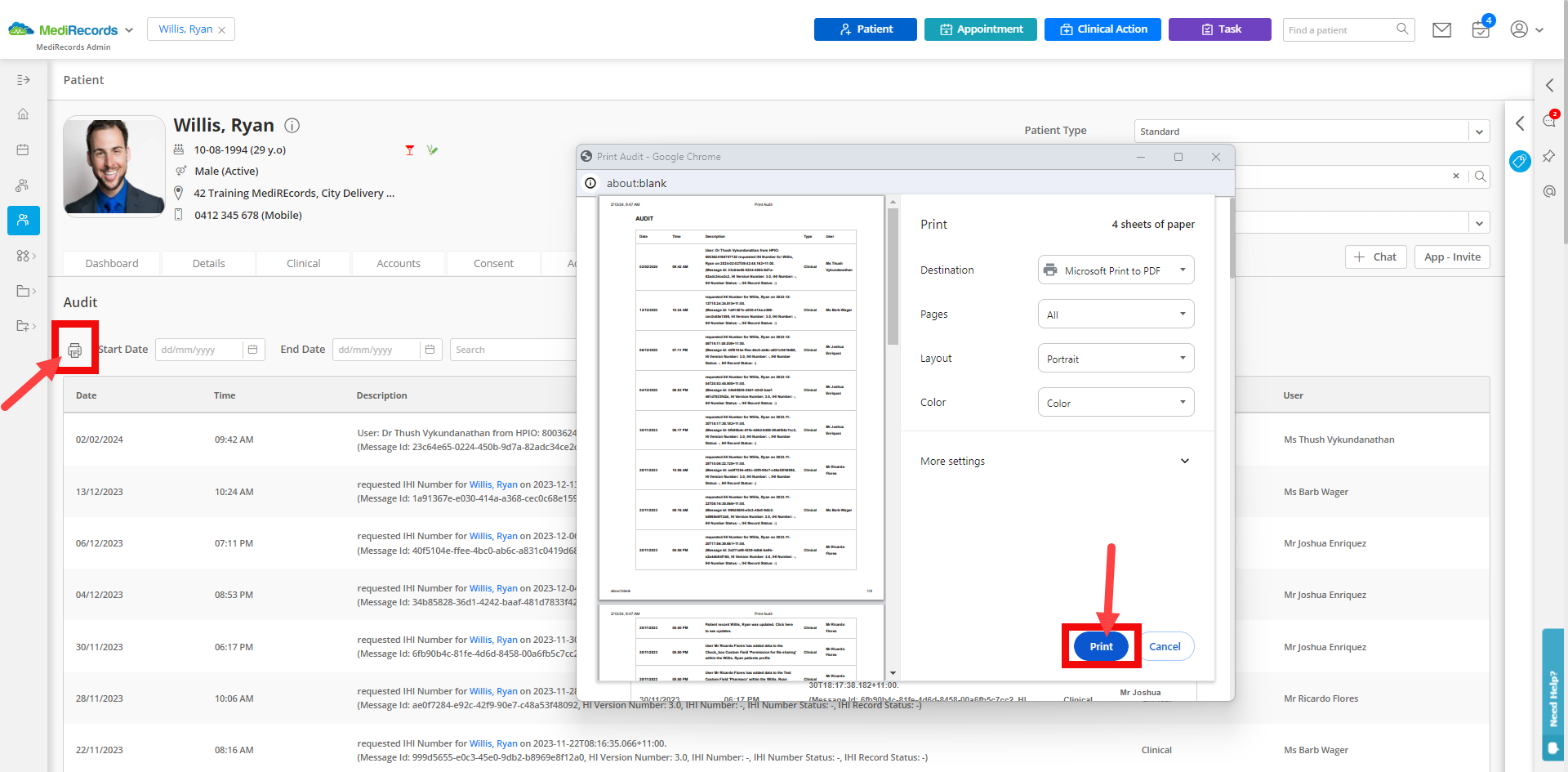The image size is (1568, 772).
Task: Open the chat bubble icon with 2 unread
Action: tap(1548, 121)
